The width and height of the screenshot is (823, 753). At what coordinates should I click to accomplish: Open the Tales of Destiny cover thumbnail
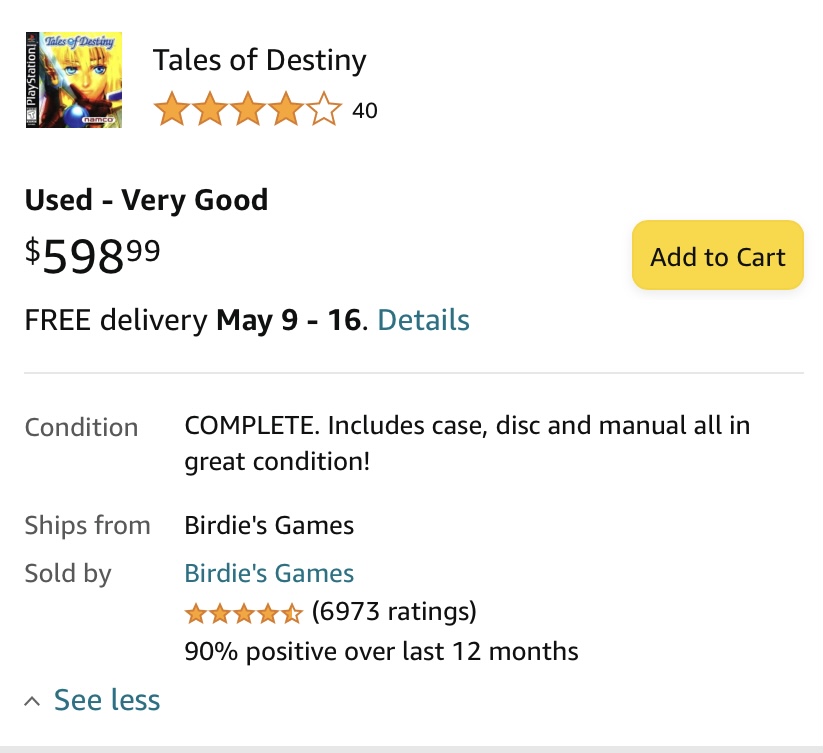(x=74, y=80)
